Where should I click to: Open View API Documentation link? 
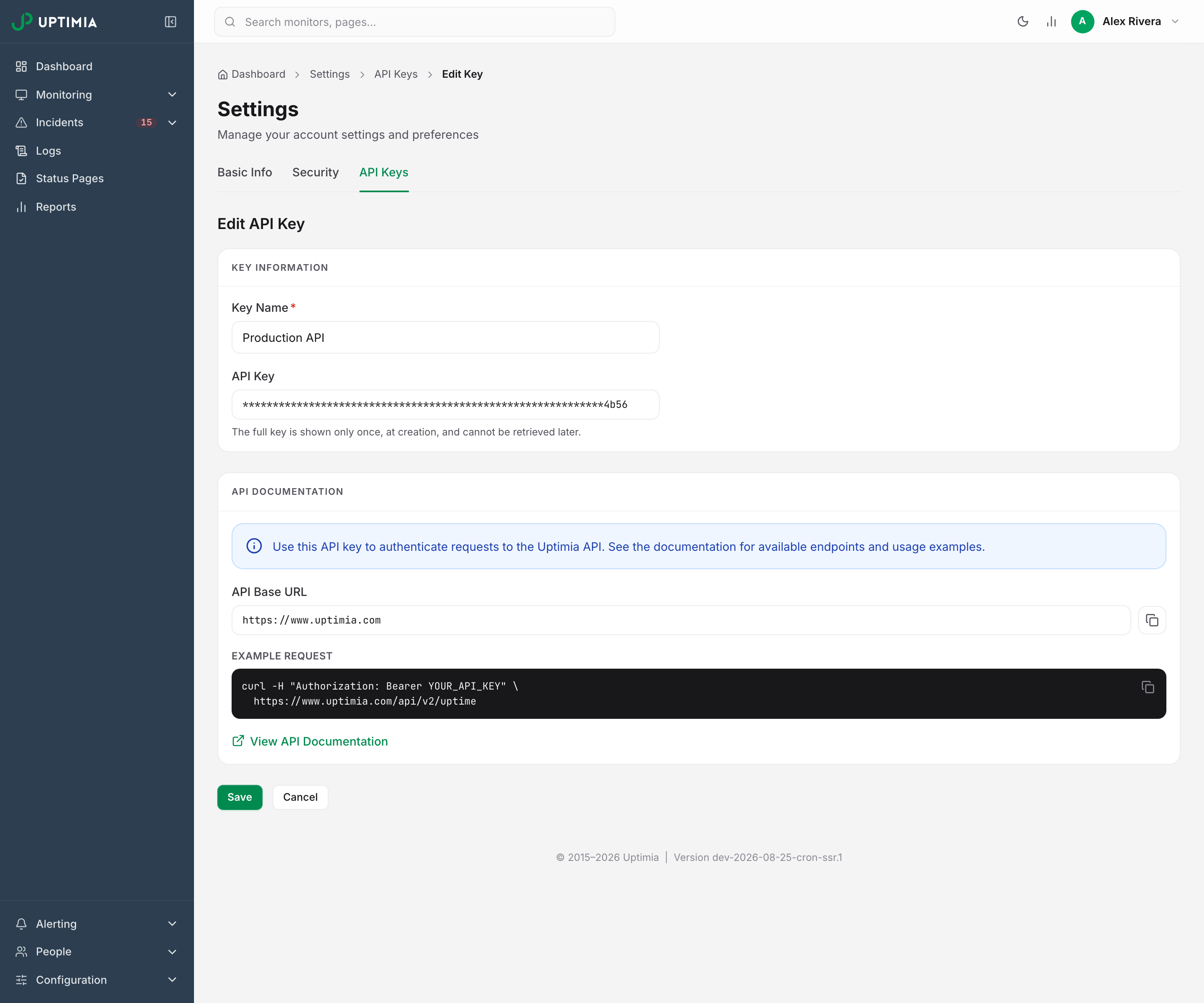click(x=310, y=741)
